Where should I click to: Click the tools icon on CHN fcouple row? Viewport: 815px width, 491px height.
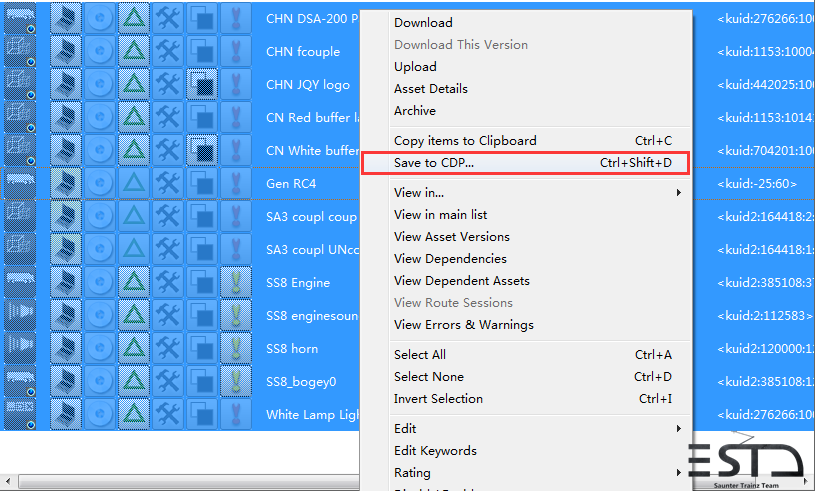168,51
